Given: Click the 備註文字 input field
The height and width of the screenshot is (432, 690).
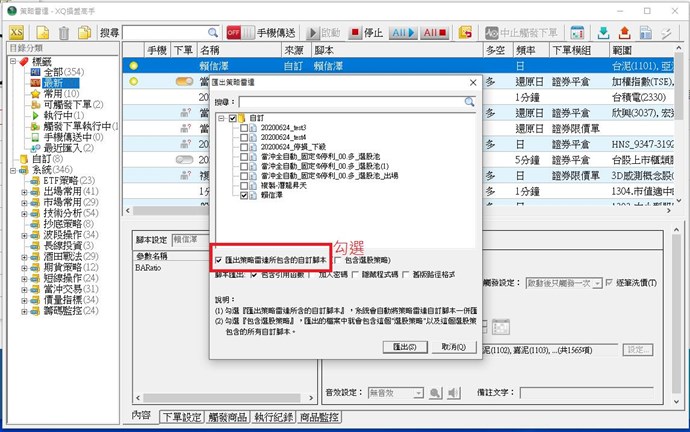Looking at the screenshot, I should point(587,393).
